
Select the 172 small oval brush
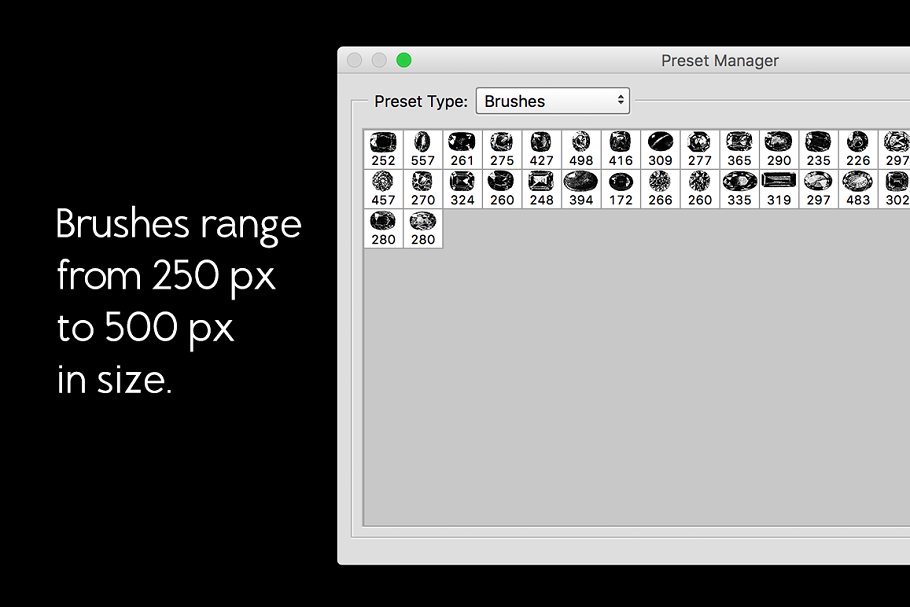coord(621,188)
